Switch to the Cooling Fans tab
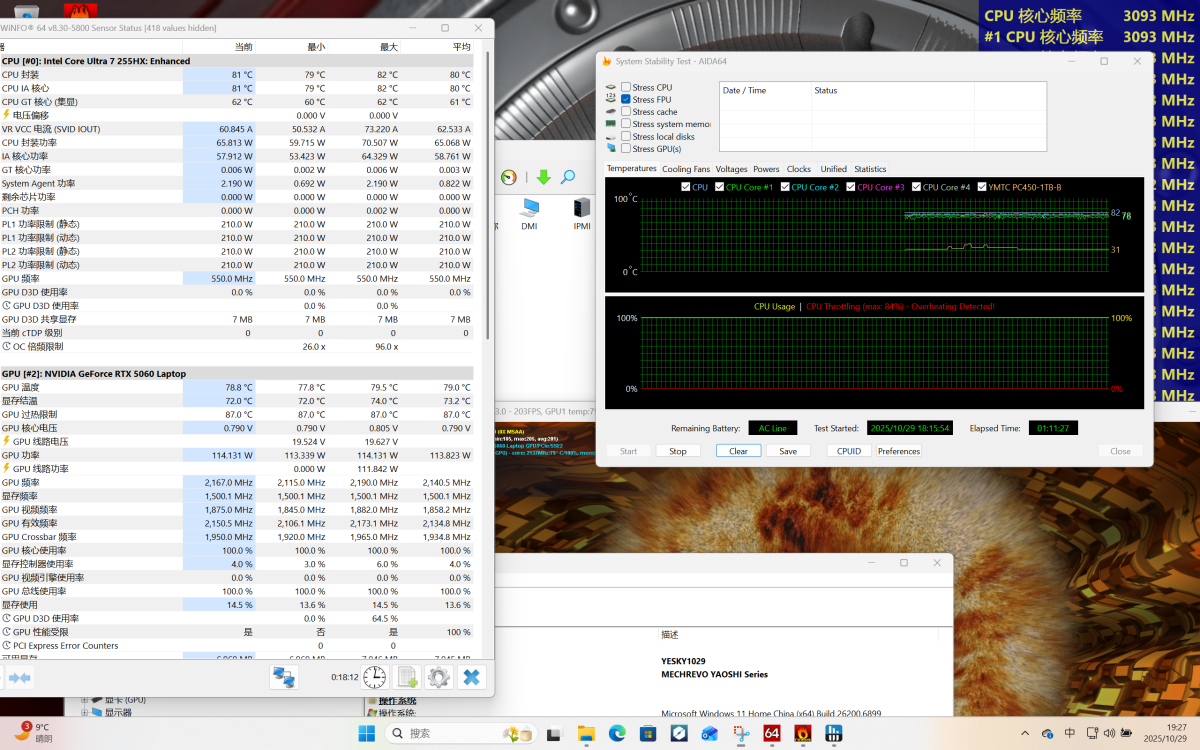This screenshot has width=1200, height=750. pyautogui.click(x=685, y=169)
